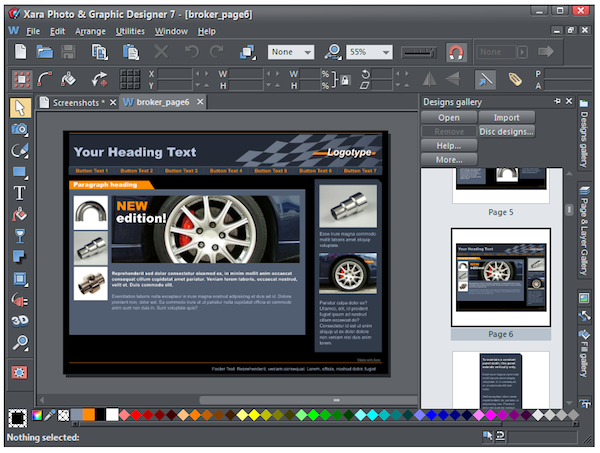The width and height of the screenshot is (600, 453).
Task: Open the 55% zoom dropdown
Action: click(369, 52)
